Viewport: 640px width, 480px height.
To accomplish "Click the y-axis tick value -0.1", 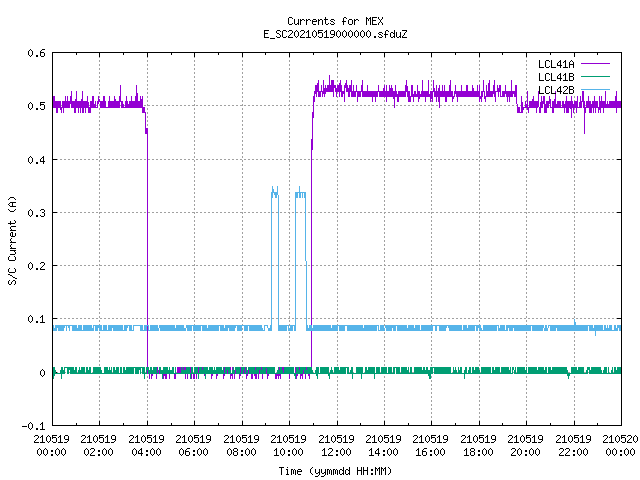I will click(x=33, y=426).
